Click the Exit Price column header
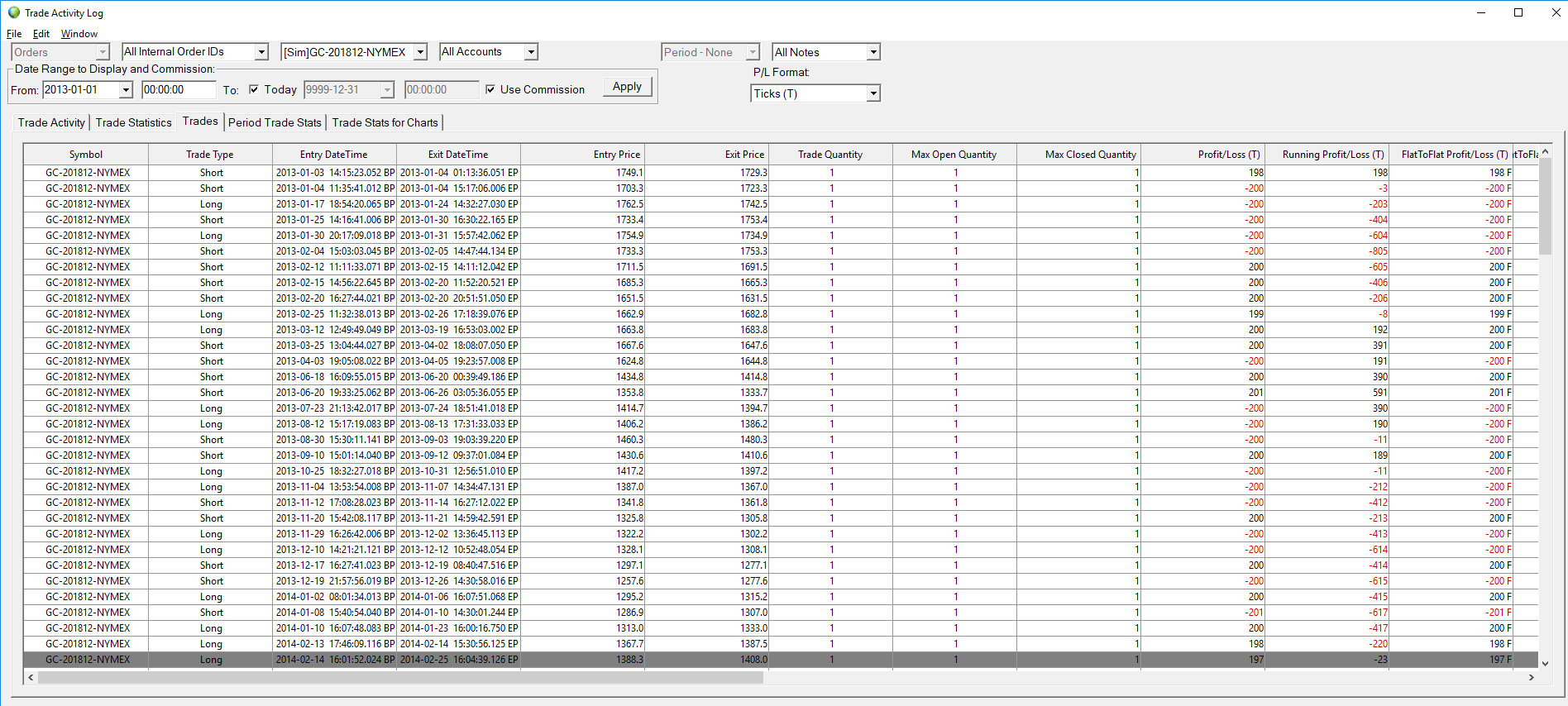Image resolution: width=1568 pixels, height=706 pixels. click(706, 155)
